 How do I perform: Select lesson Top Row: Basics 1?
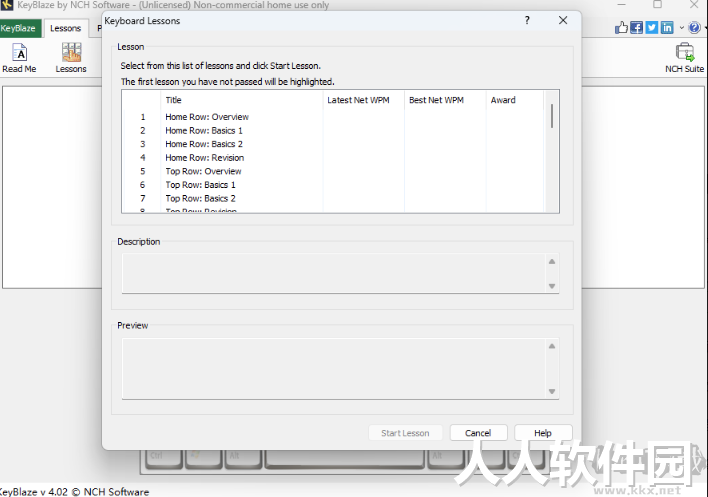[x=200, y=185]
